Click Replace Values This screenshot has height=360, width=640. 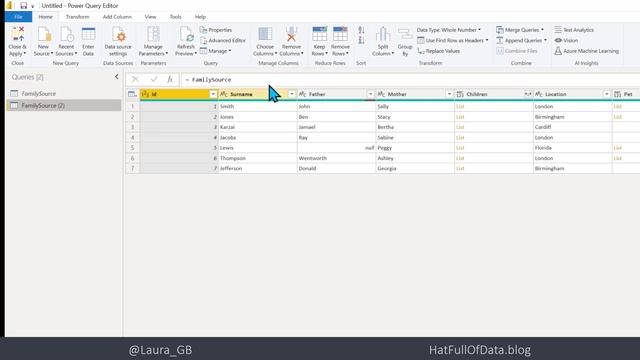coord(439,51)
